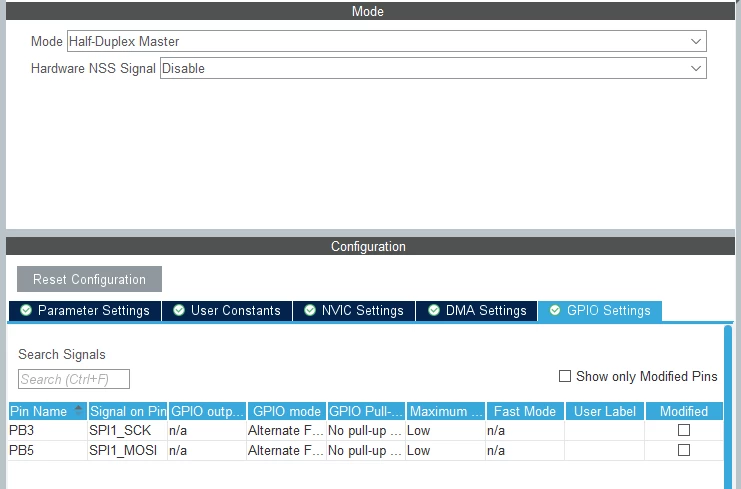741x489 pixels.
Task: Enable Show only Modified Pins
Action: click(565, 376)
